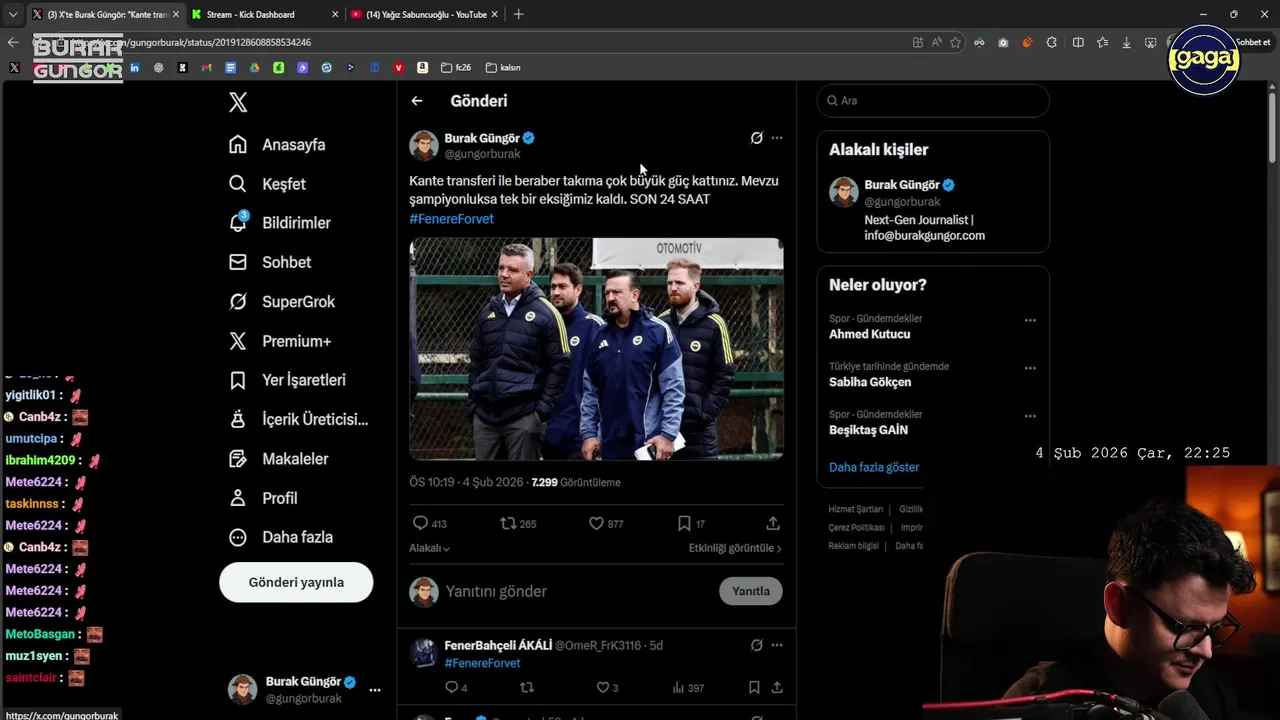The image size is (1280, 720).
Task: Toggle split screen icon
Action: click(1078, 42)
